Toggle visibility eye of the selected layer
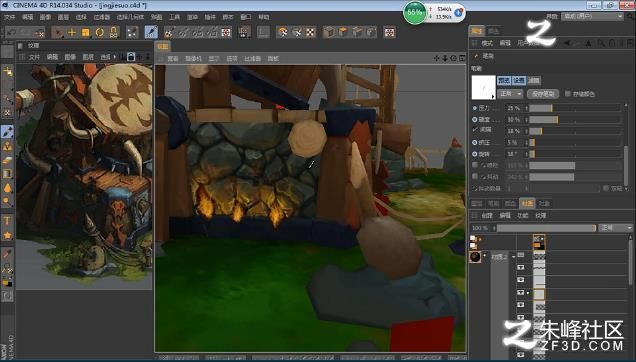Image resolution: width=636 pixels, height=362 pixels. (x=521, y=293)
